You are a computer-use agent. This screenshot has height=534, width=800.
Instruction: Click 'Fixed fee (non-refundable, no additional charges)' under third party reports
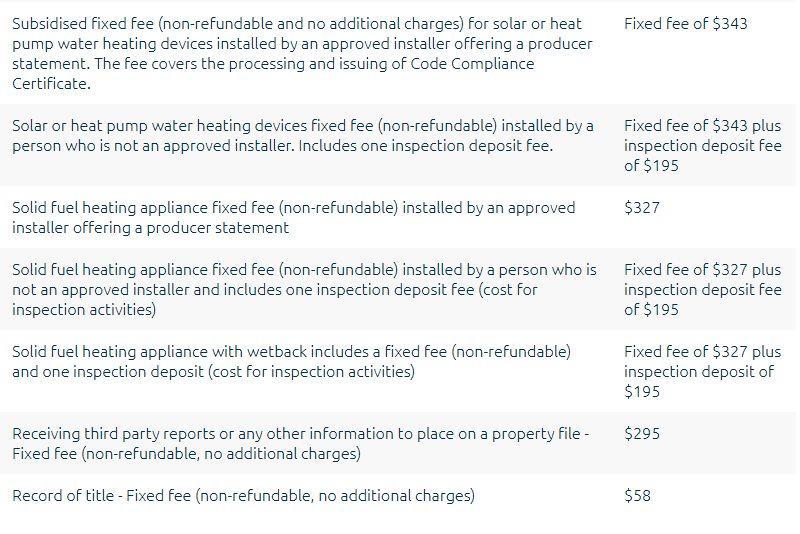click(186, 454)
